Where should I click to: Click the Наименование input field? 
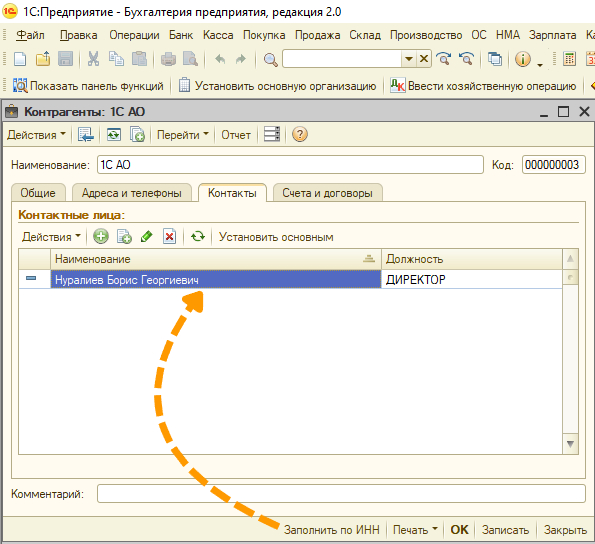coord(290,165)
